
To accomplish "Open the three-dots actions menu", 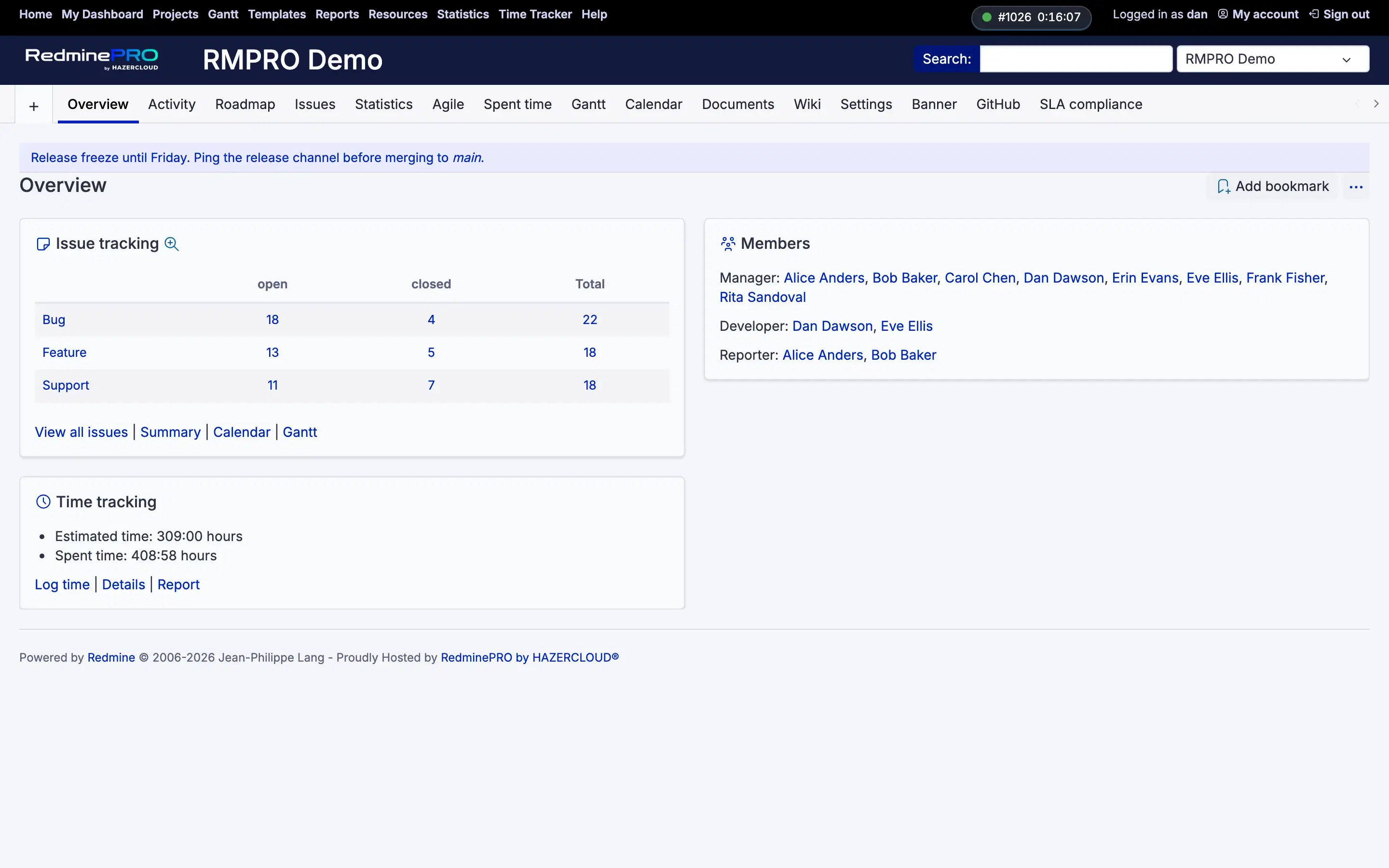I will pyautogui.click(x=1356, y=187).
